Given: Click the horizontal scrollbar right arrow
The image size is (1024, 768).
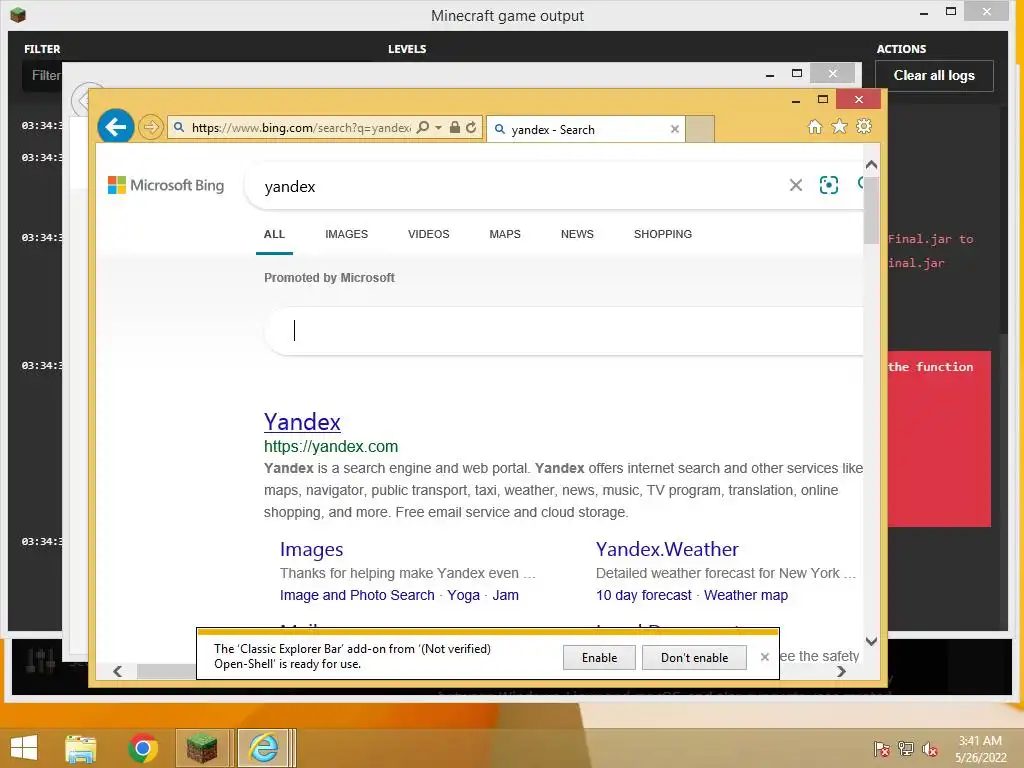Looking at the screenshot, I should point(841,671).
